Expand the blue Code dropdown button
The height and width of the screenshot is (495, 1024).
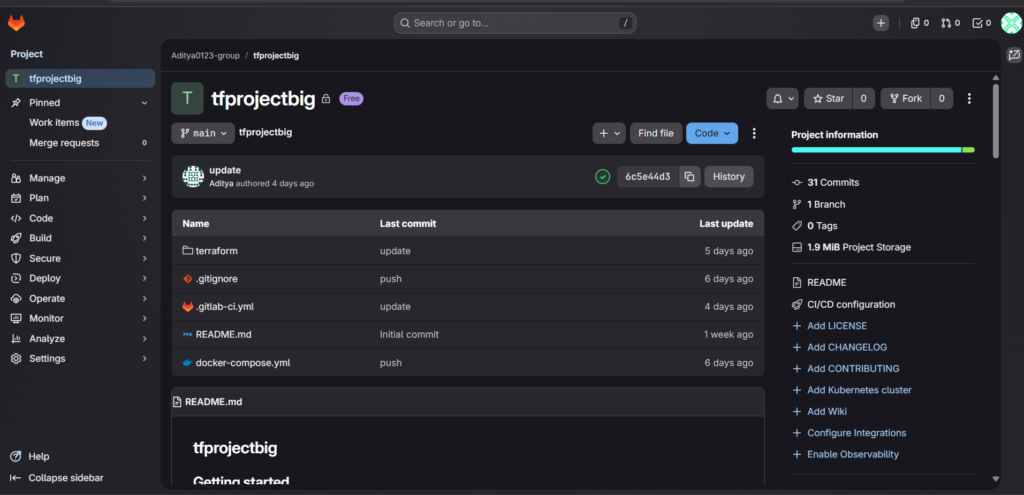[712, 133]
